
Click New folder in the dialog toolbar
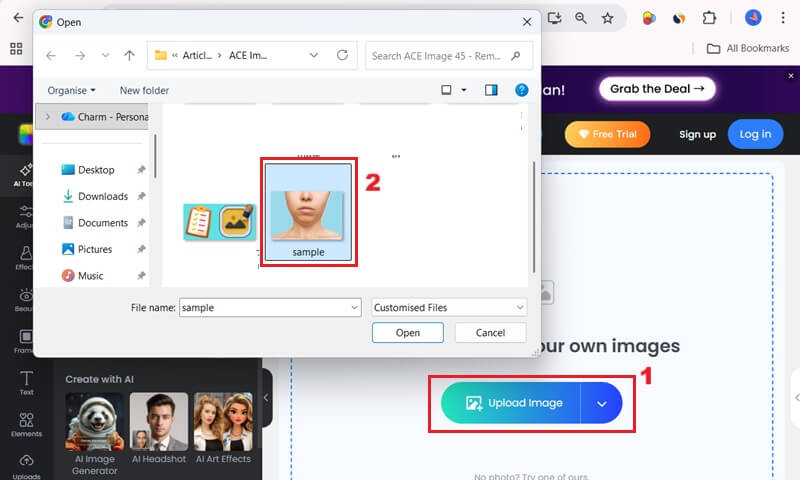pyautogui.click(x=144, y=90)
